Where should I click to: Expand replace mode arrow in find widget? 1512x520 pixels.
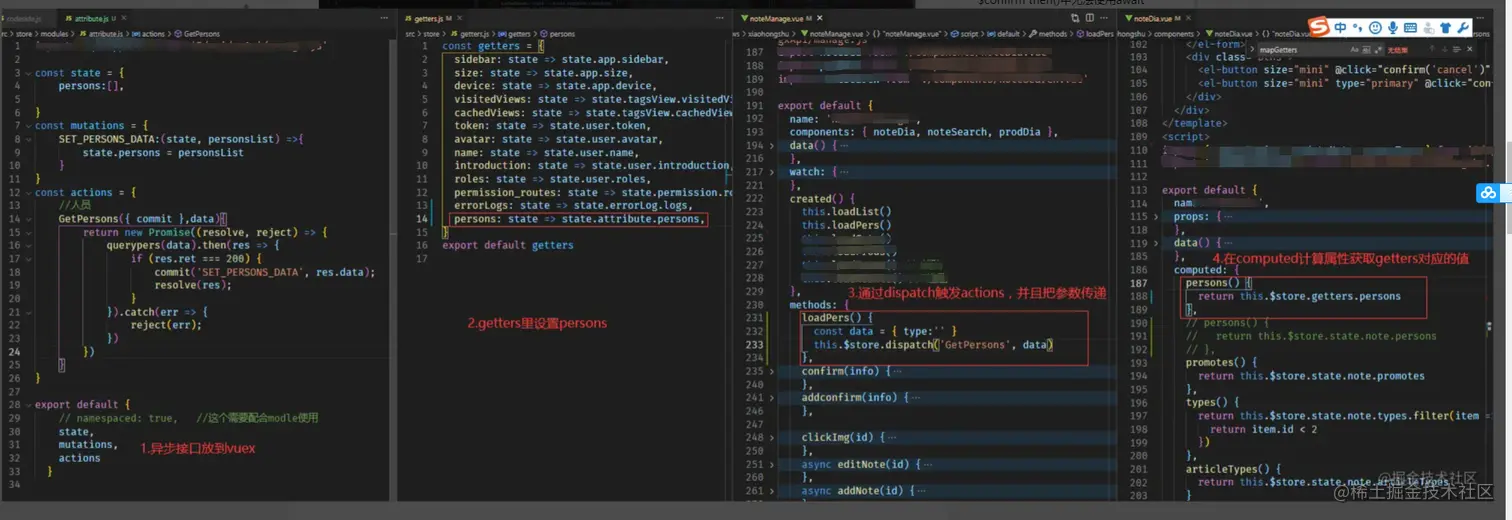[x=1251, y=50]
